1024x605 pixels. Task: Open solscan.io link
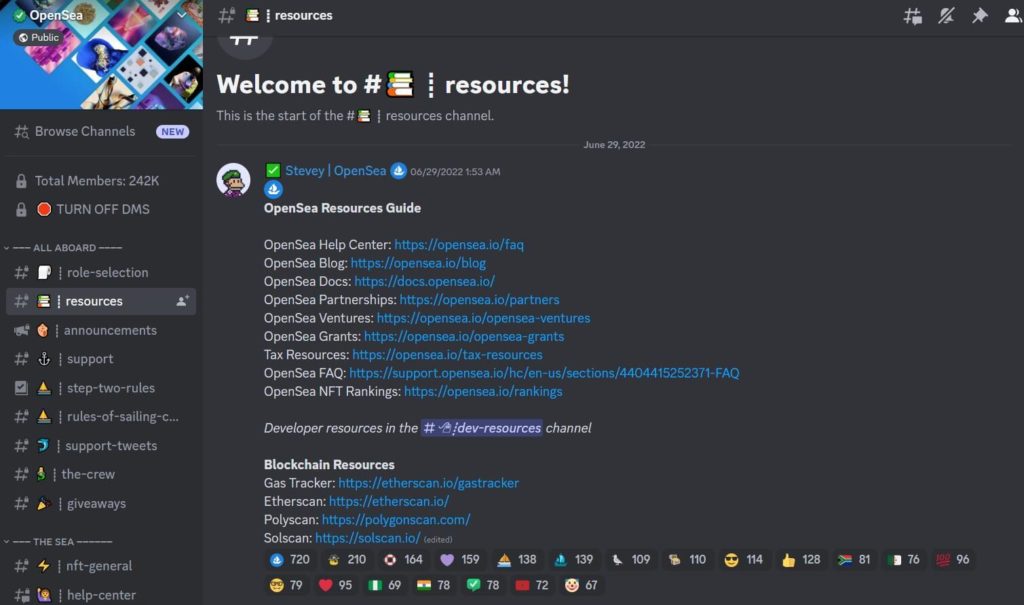(x=368, y=538)
